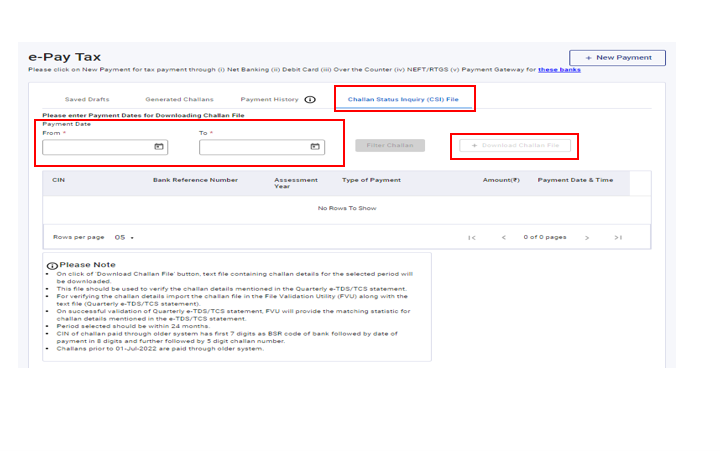Select Challan Status Inquiry (CSI) File tab

tap(403, 100)
